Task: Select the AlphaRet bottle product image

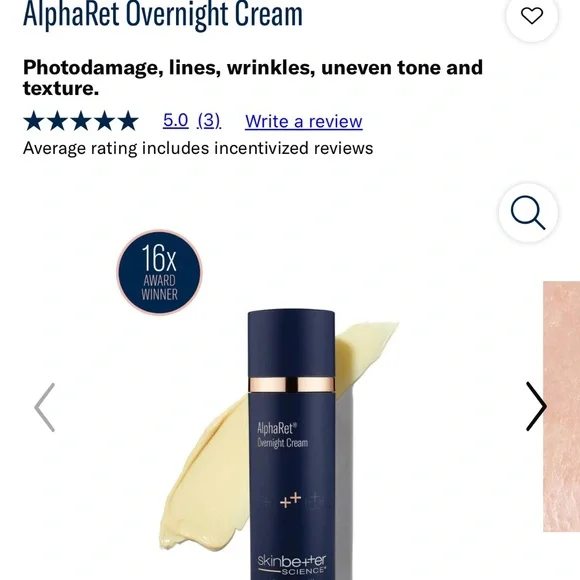Action: coord(291,444)
